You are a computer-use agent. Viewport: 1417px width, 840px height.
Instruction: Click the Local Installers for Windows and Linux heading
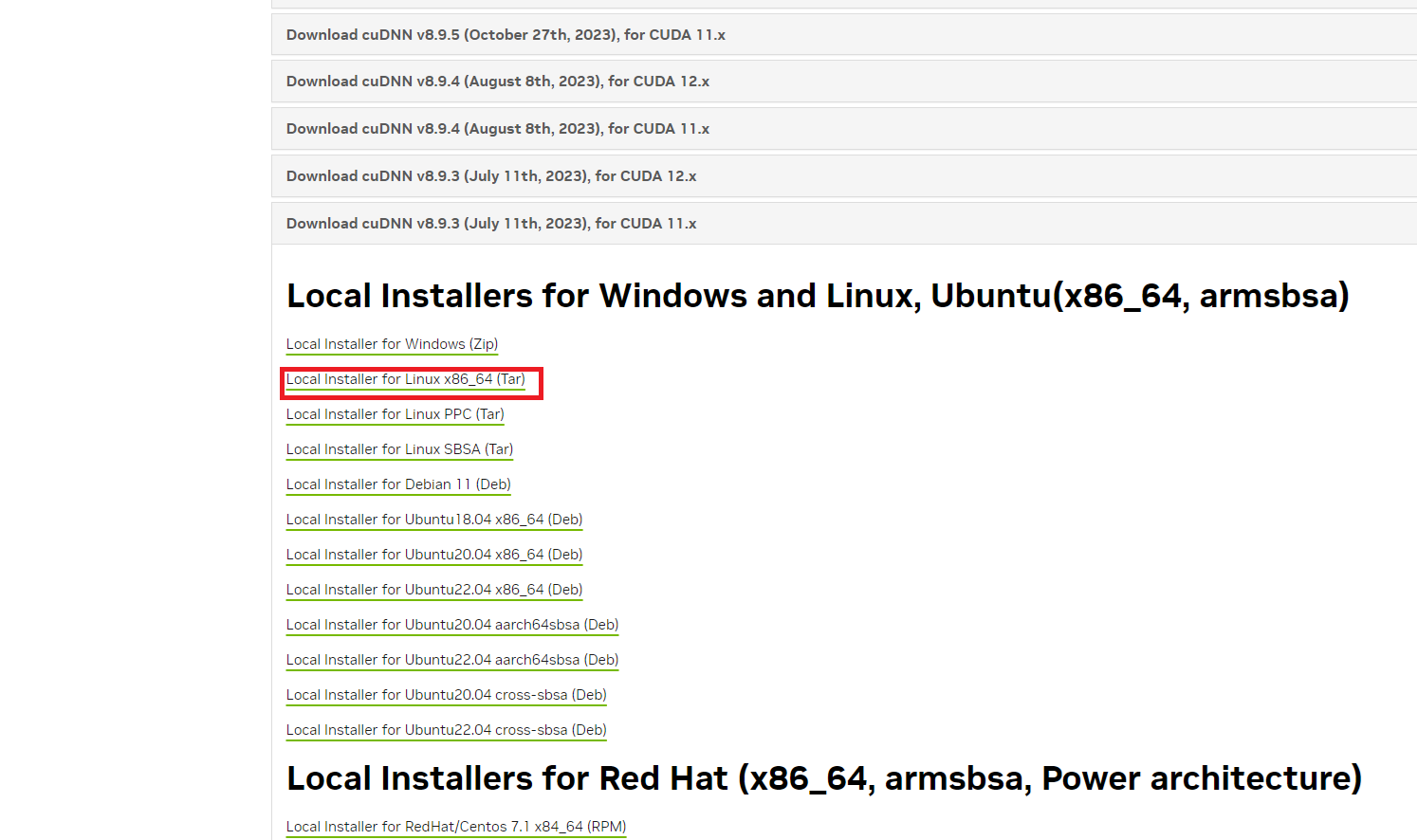818,296
